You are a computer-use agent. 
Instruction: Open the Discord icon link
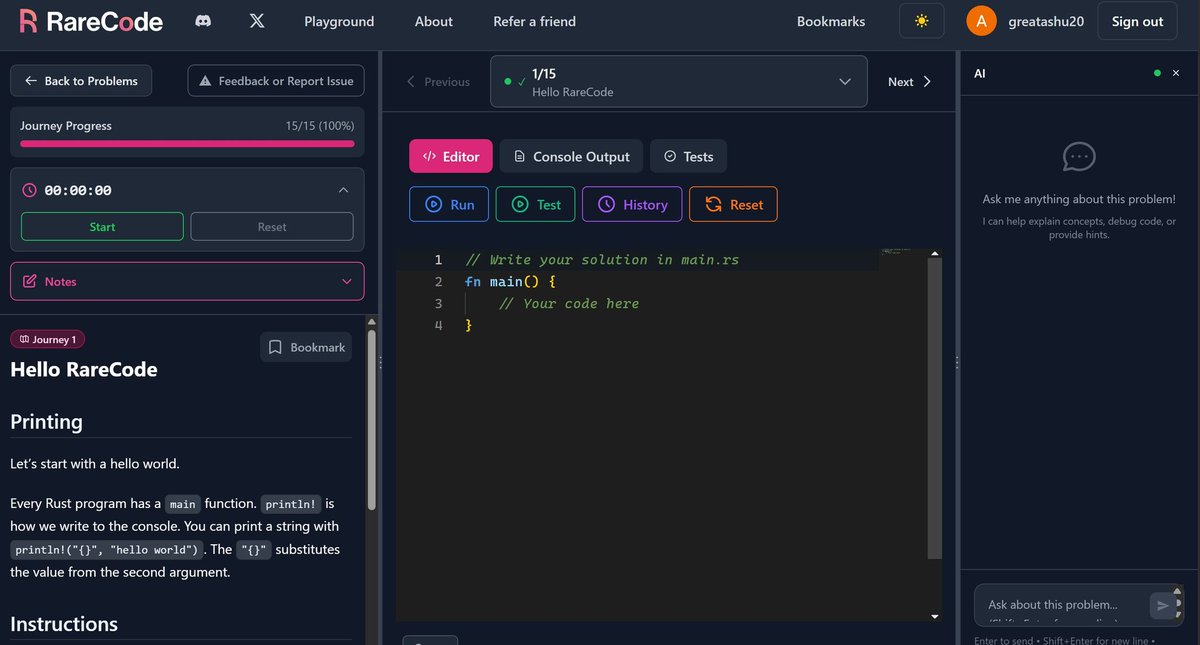click(204, 21)
